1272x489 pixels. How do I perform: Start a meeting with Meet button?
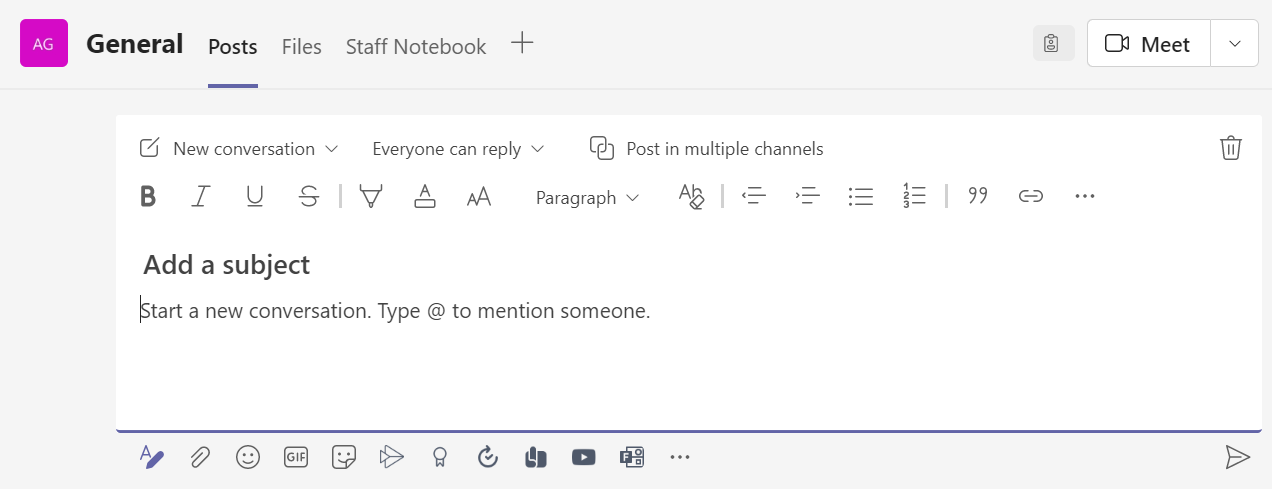click(x=1149, y=44)
